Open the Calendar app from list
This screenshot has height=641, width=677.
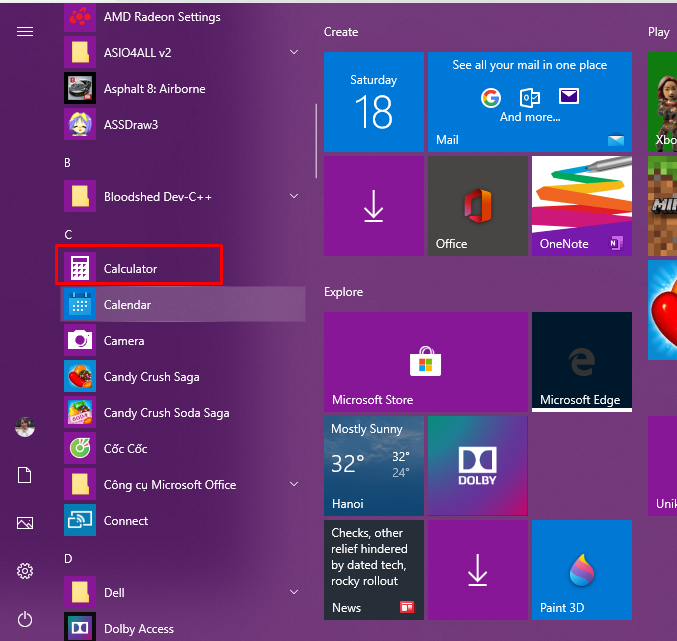(183, 305)
